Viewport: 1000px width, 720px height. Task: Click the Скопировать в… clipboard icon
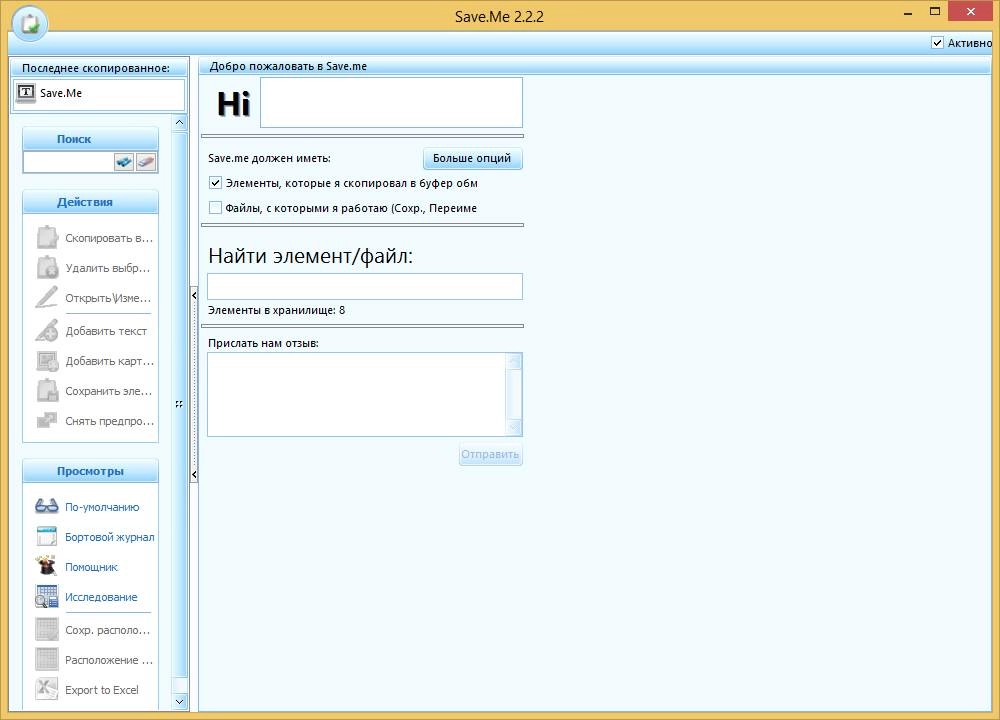pos(47,237)
